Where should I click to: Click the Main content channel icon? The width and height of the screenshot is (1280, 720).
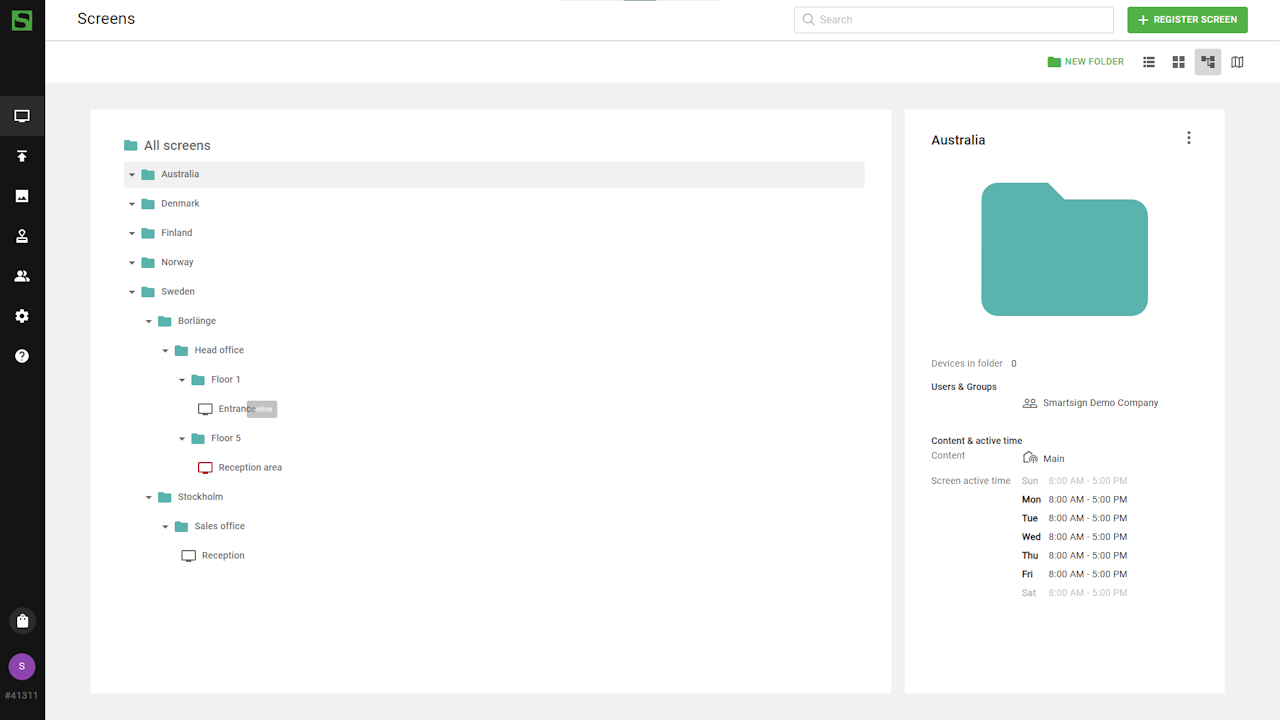click(x=1030, y=458)
